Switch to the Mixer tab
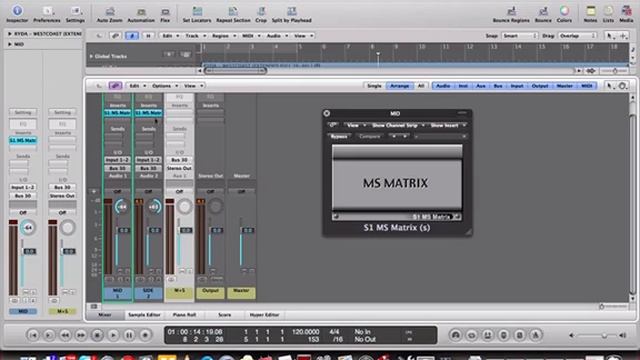Screen dimensions: 640x360 click(105, 315)
